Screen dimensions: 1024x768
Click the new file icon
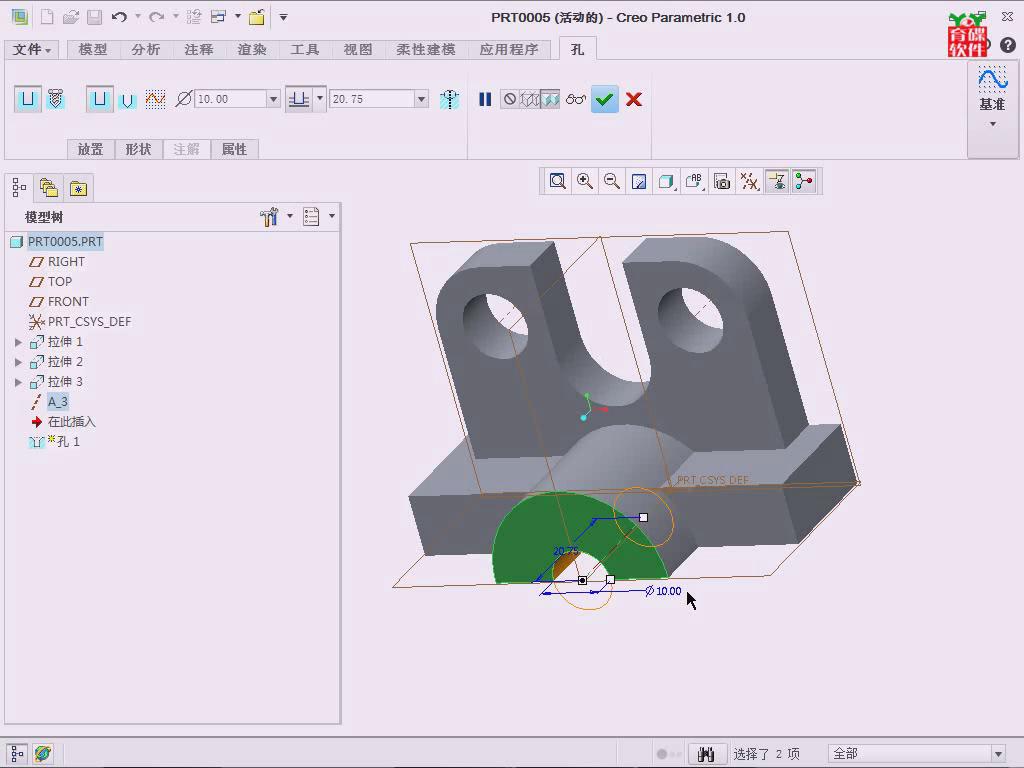pyautogui.click(x=47, y=17)
